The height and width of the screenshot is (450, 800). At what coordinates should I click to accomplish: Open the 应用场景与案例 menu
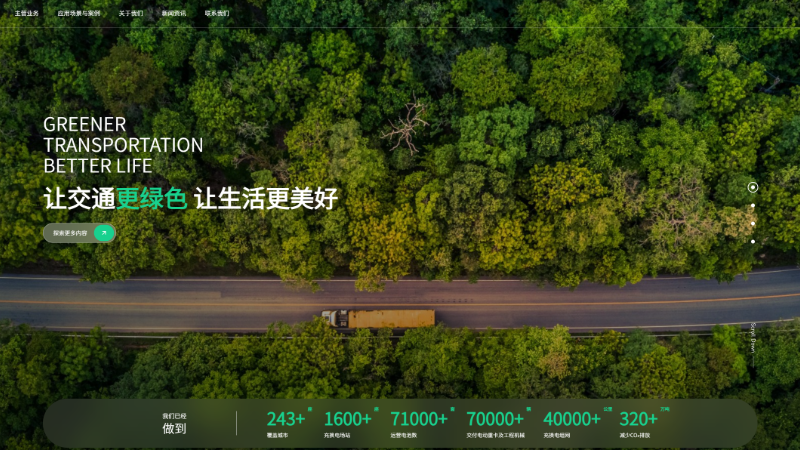(79, 14)
